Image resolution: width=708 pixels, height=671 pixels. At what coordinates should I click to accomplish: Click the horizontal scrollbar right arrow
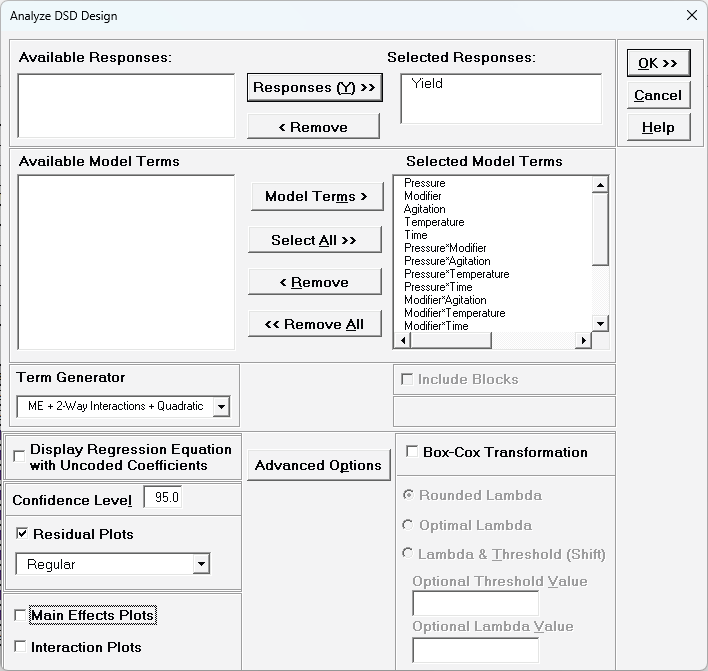(x=583, y=341)
